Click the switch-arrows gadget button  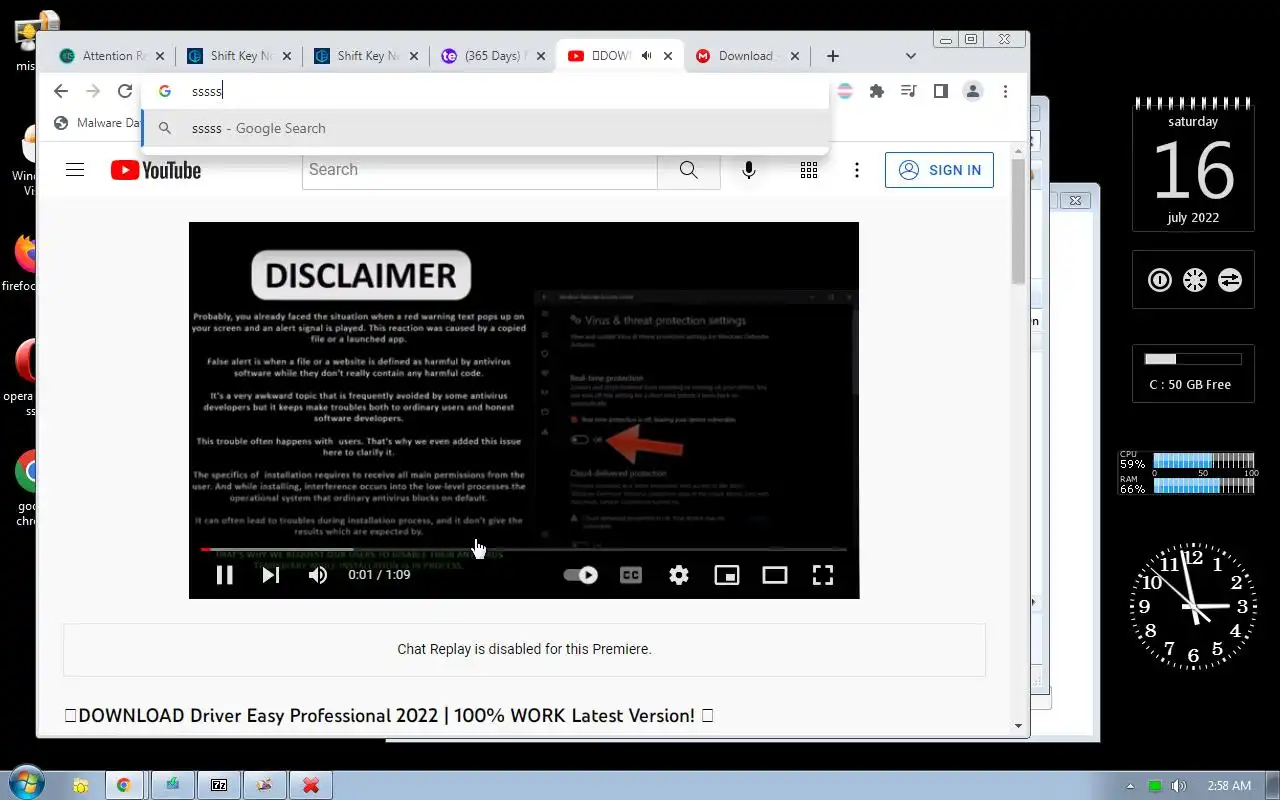[x=1230, y=280]
